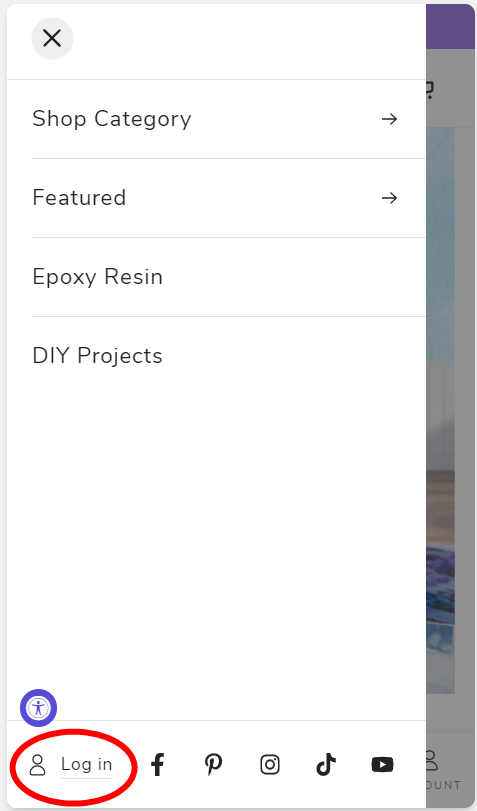Go to the DIY Projects page
This screenshot has width=477, height=811.
pos(98,356)
